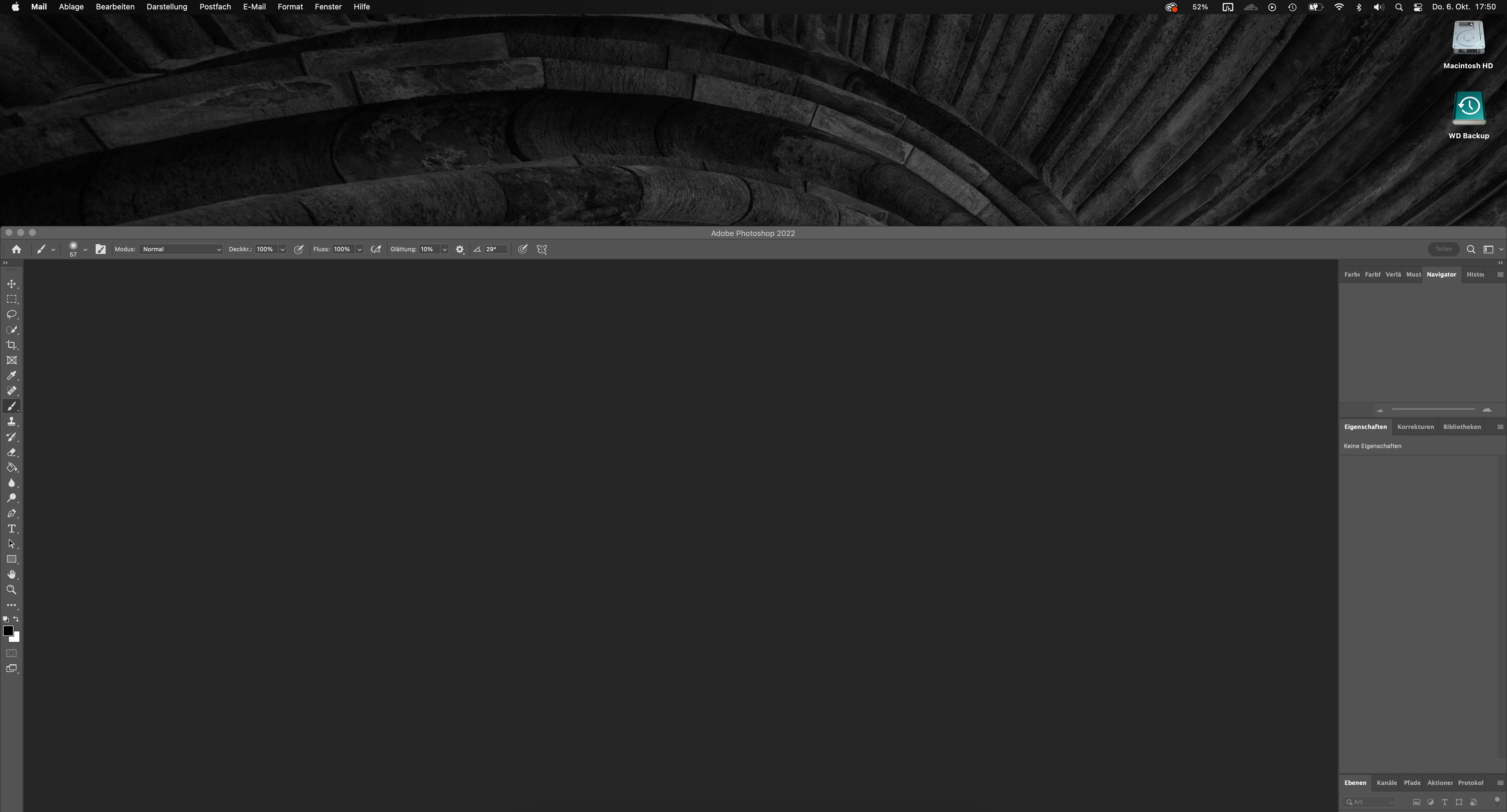Screen dimensions: 1507x812
Task: Select the Move tool
Action: pos(12,284)
